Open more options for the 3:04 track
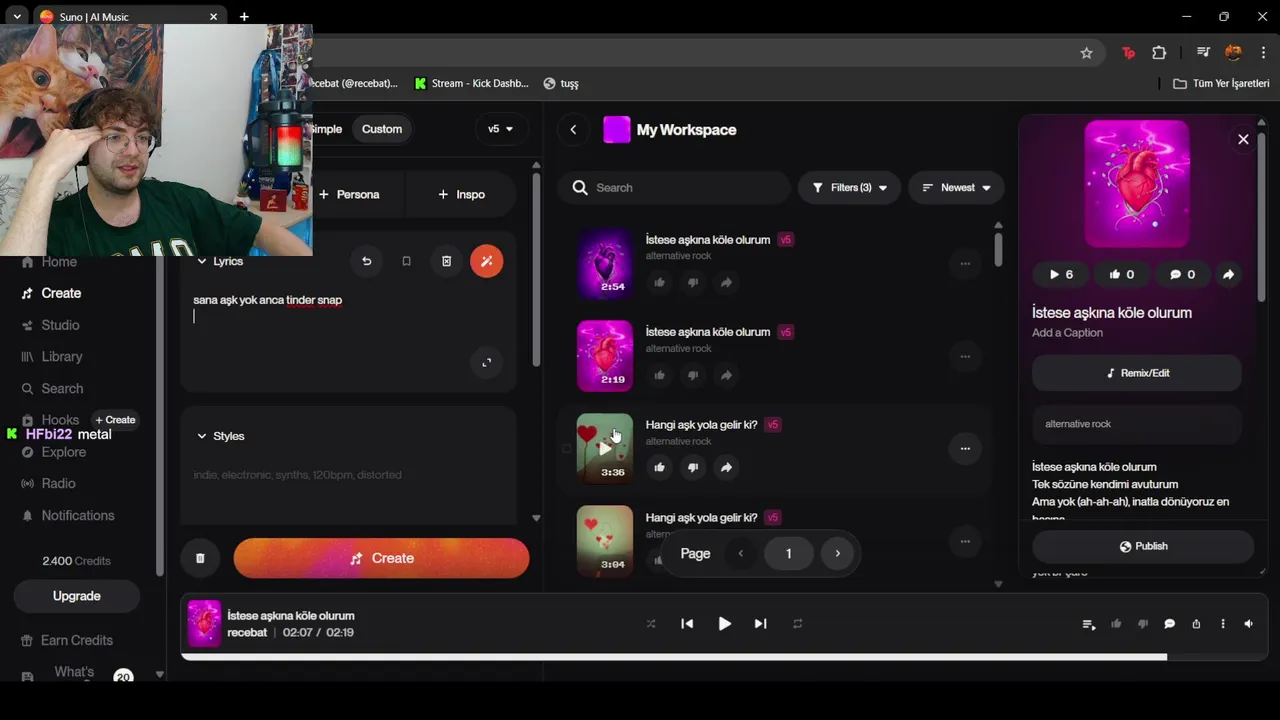 (x=965, y=541)
